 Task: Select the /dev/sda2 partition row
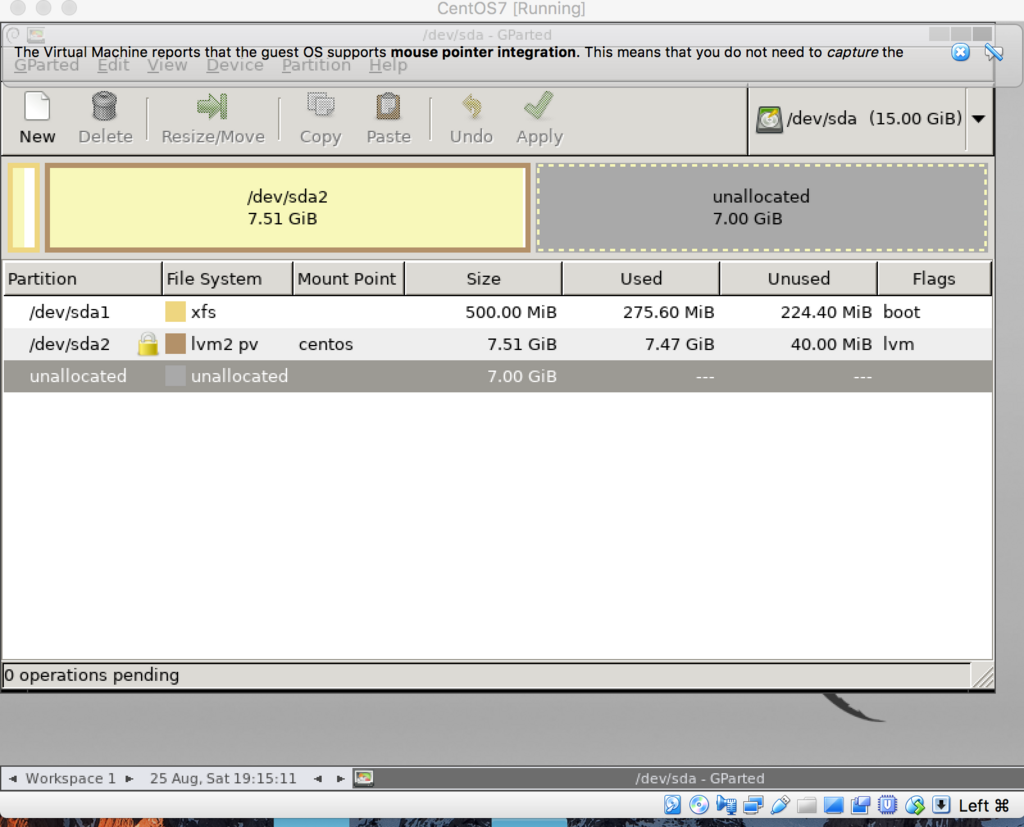pyautogui.click(x=498, y=344)
